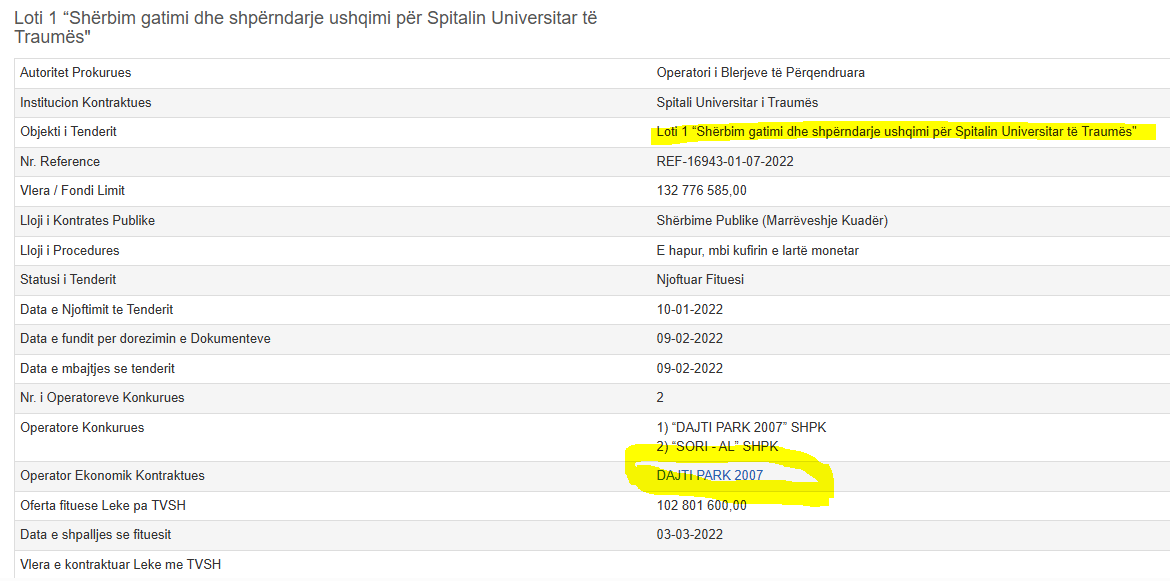Open the DAJTI PARK 2007 operator link
The width and height of the screenshot is (1170, 581).
click(710, 476)
